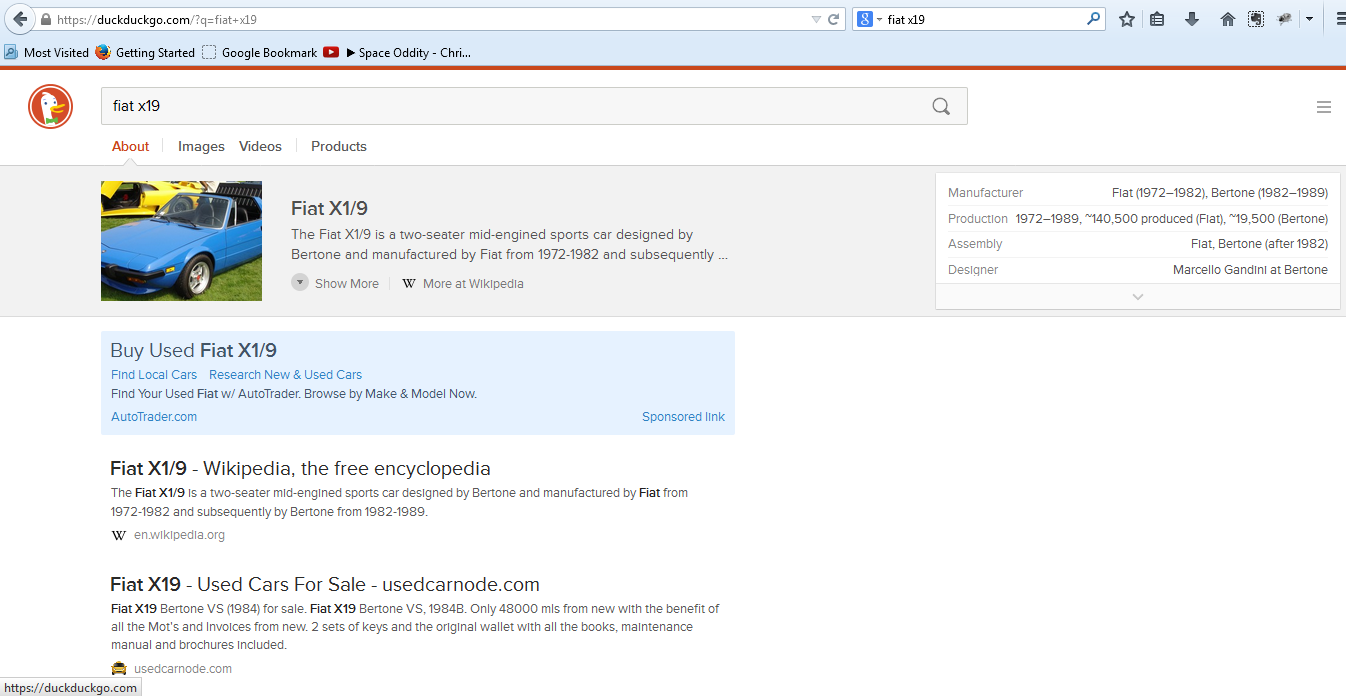Click the DuckDuckGo duck logo
The image size is (1346, 696).
click(x=50, y=107)
